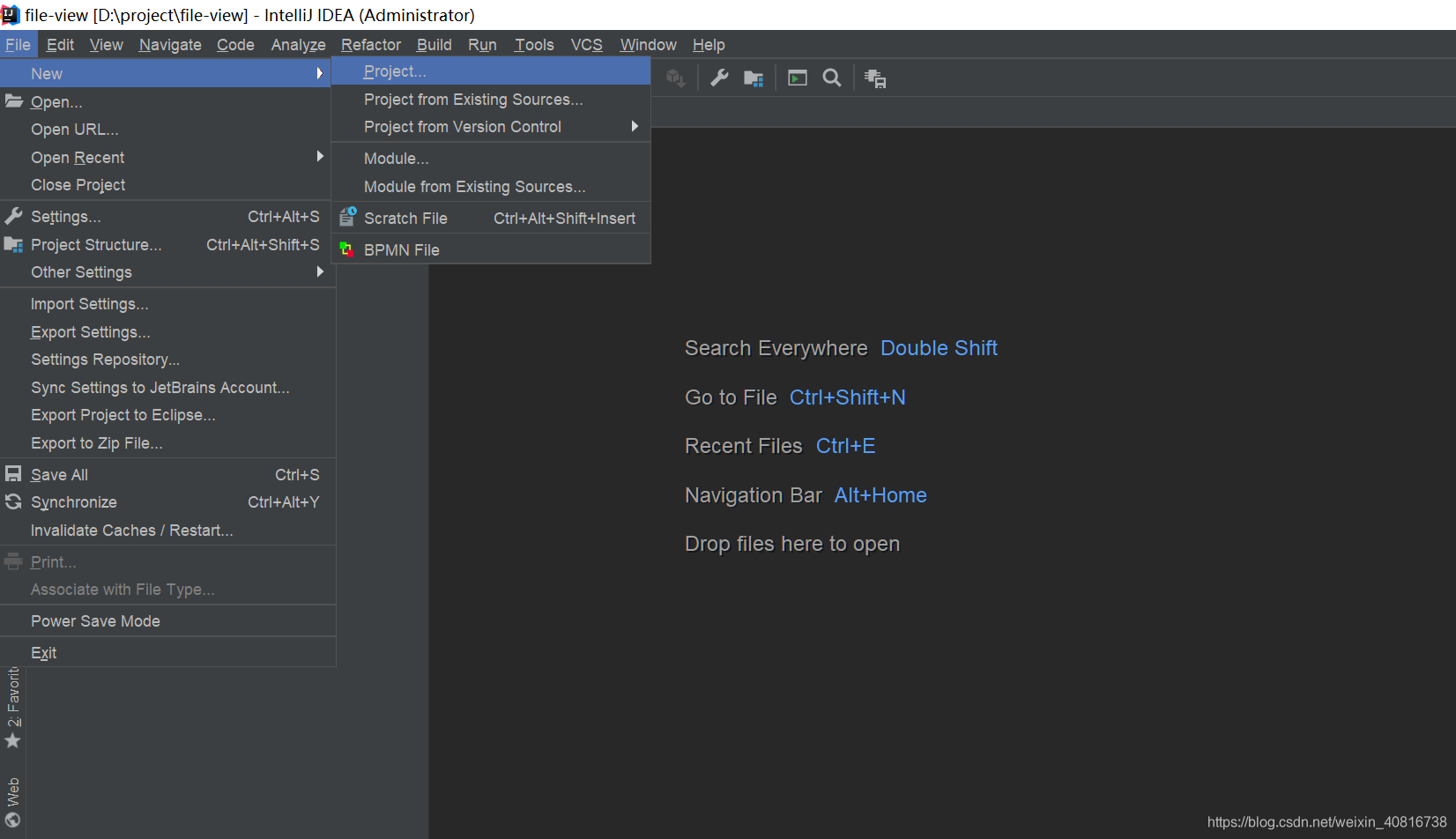Image resolution: width=1456 pixels, height=839 pixels.
Task: Click the Search Everywhere magnifier icon
Action: (x=832, y=78)
